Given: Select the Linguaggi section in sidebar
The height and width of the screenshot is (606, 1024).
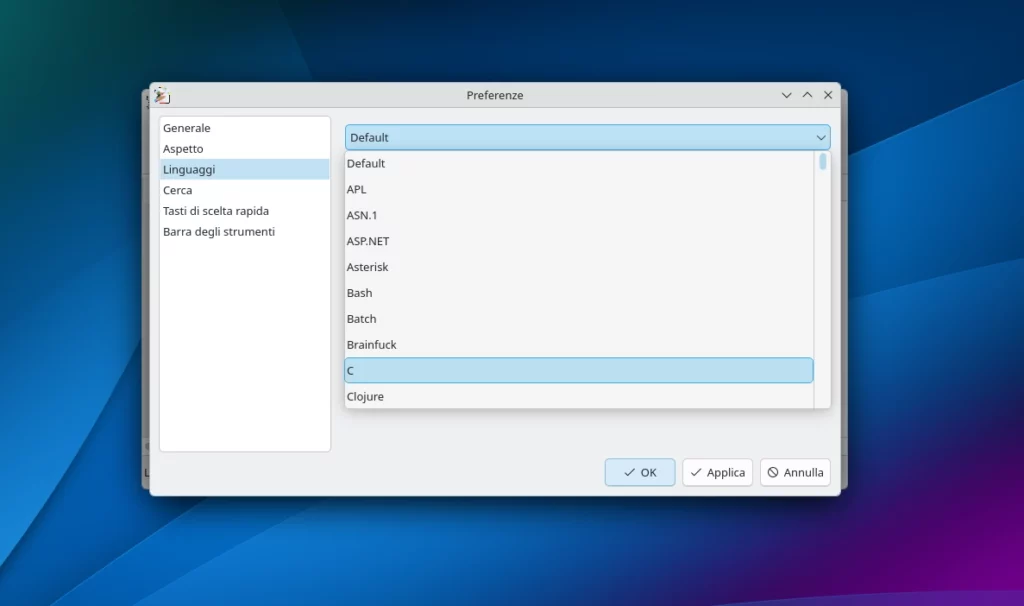Looking at the screenshot, I should [x=245, y=169].
